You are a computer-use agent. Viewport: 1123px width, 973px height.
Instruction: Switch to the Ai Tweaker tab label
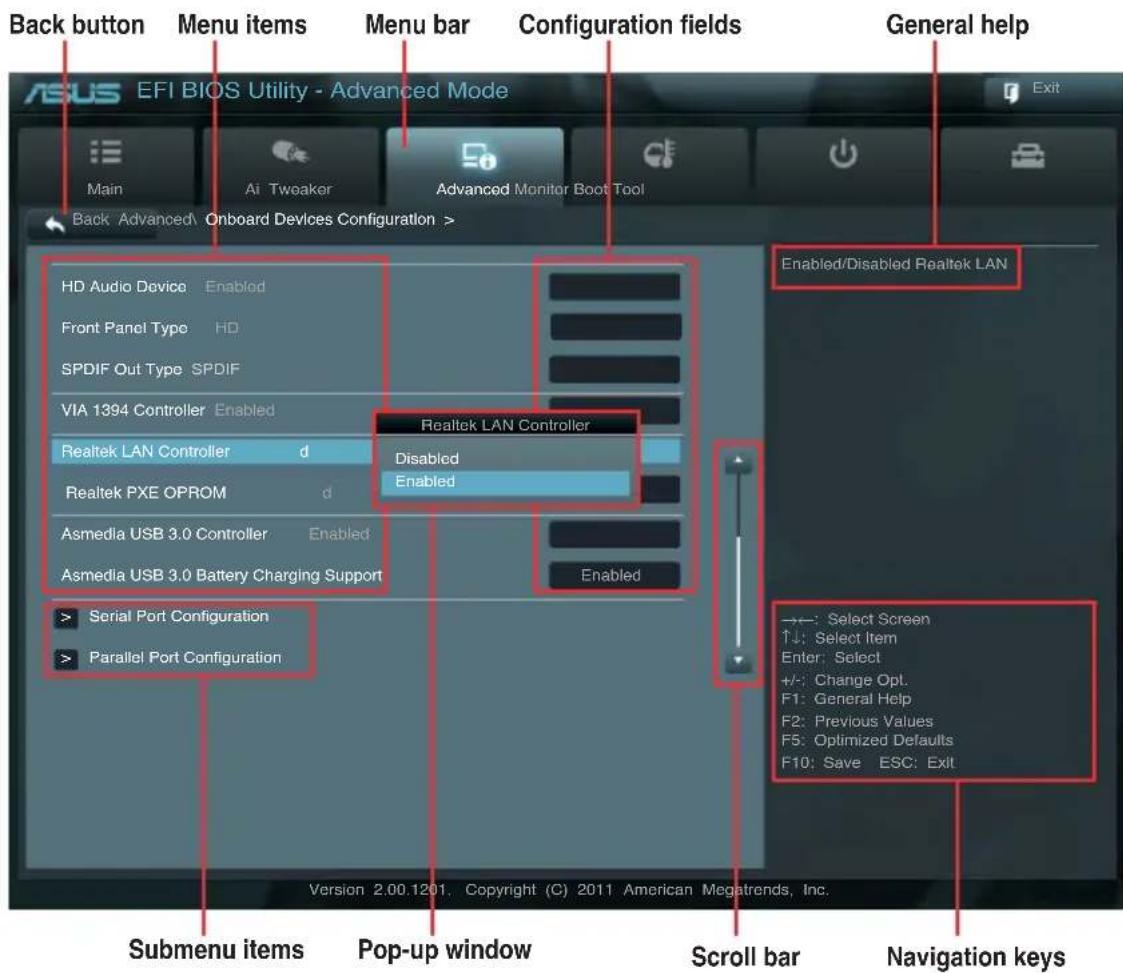point(288,189)
